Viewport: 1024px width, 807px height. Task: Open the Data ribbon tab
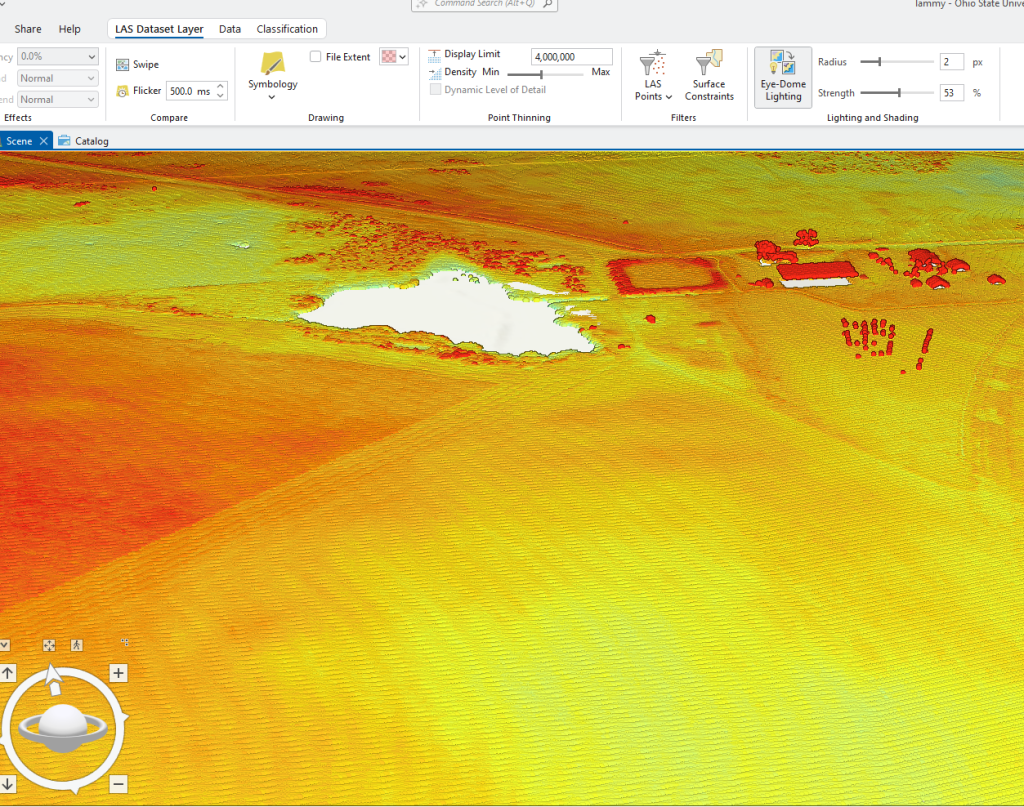pyautogui.click(x=229, y=29)
